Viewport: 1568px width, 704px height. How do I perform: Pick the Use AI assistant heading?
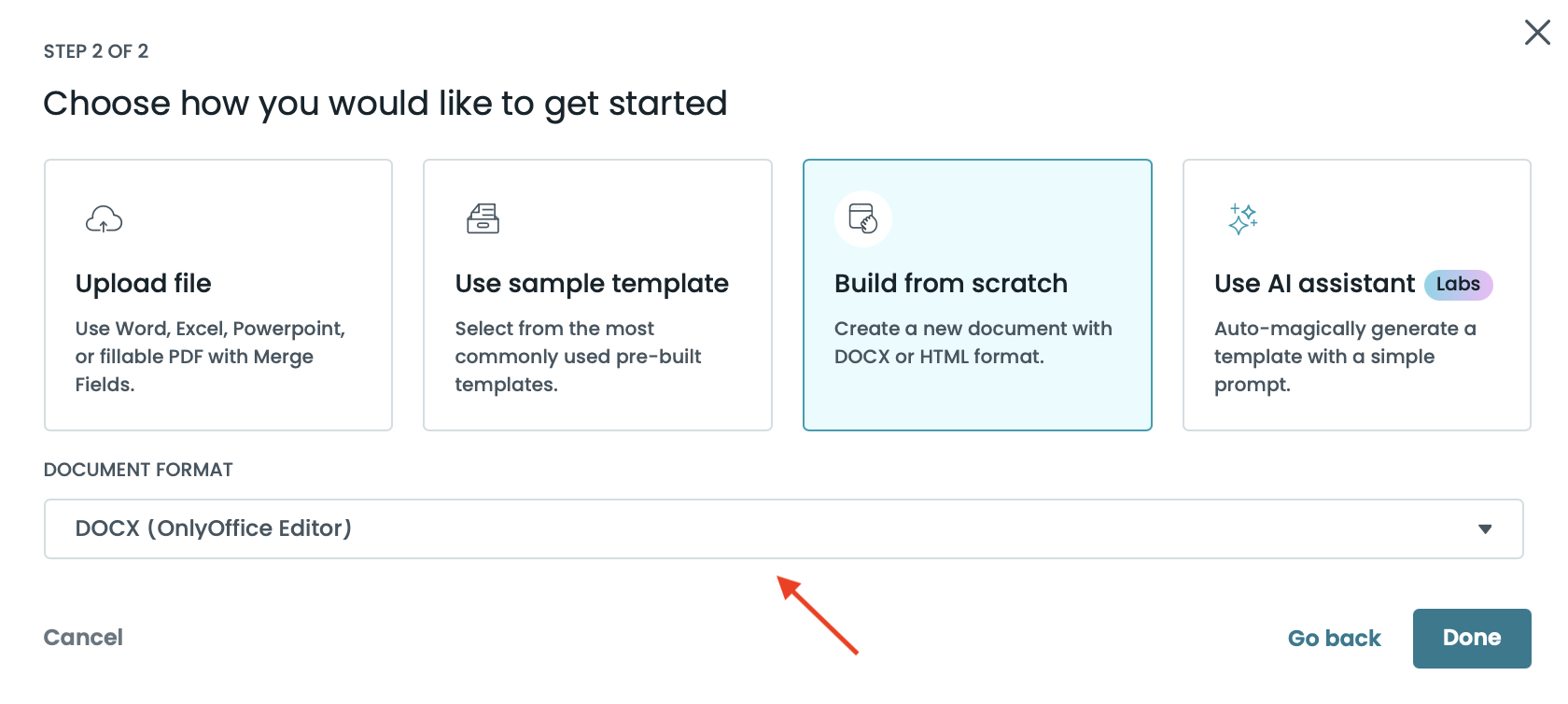tap(1314, 284)
